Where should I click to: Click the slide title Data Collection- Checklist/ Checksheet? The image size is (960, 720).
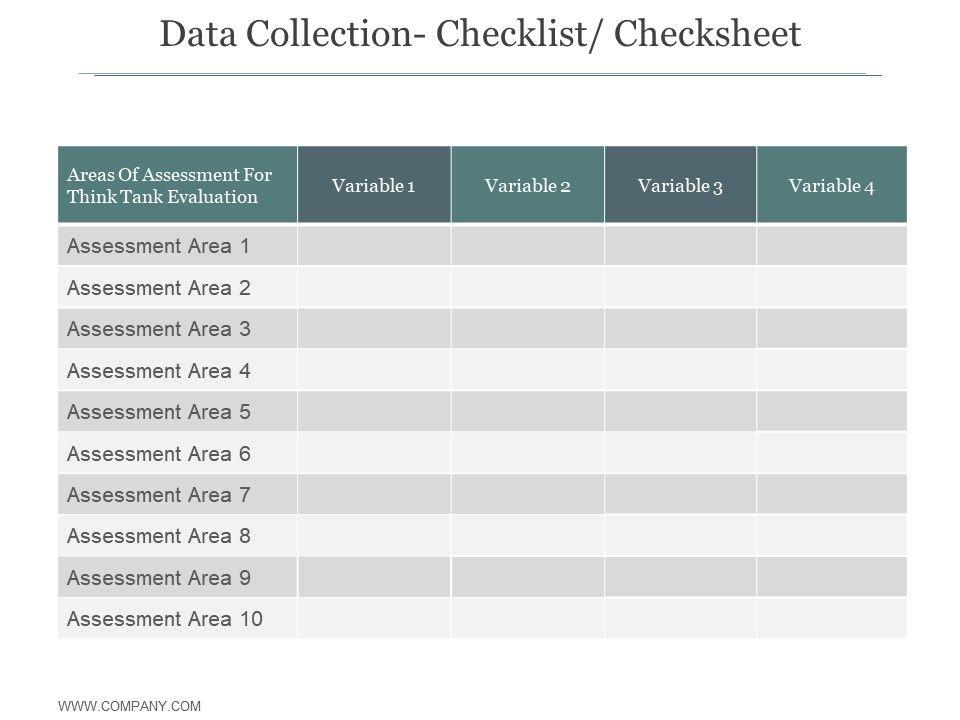[x=480, y=35]
